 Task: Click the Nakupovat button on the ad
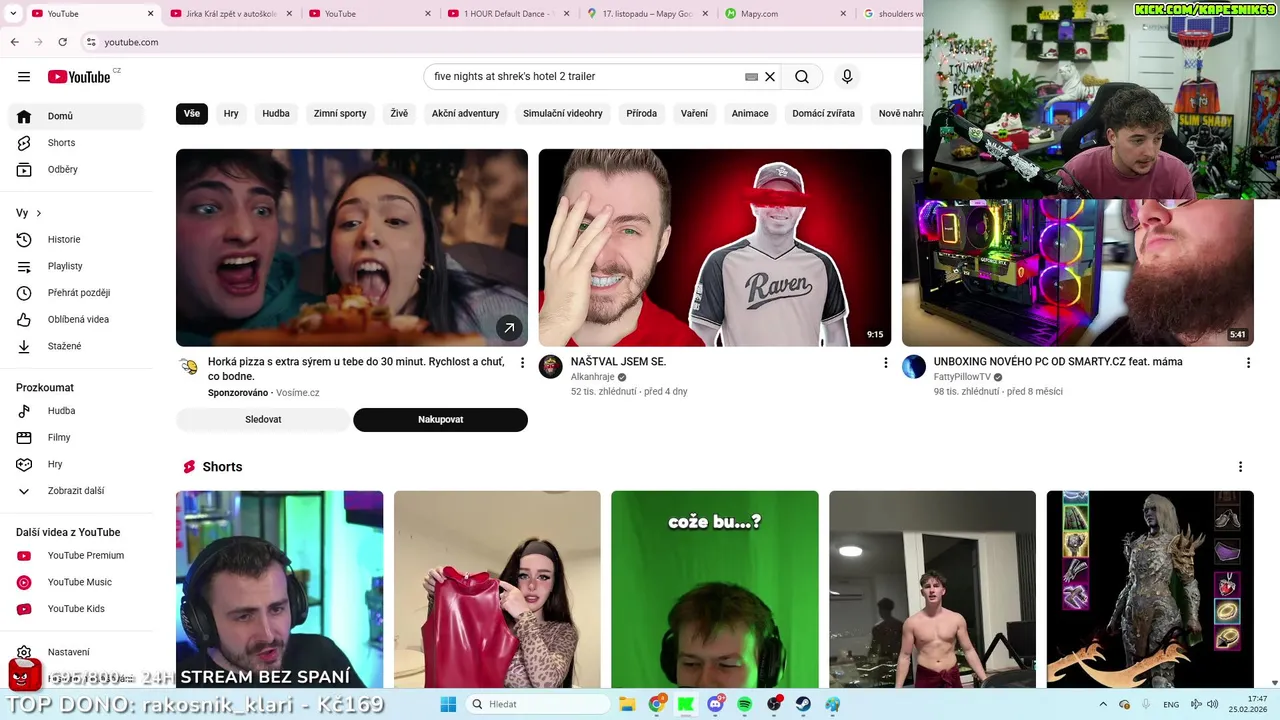point(440,420)
